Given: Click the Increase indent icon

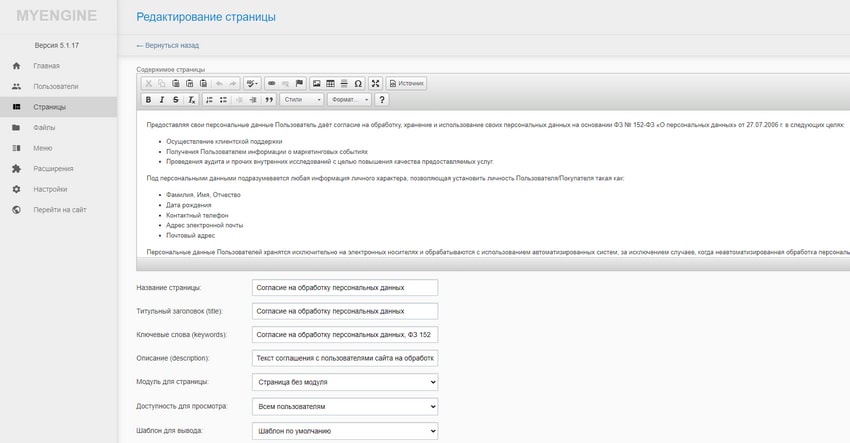Looking at the screenshot, I should [x=253, y=100].
